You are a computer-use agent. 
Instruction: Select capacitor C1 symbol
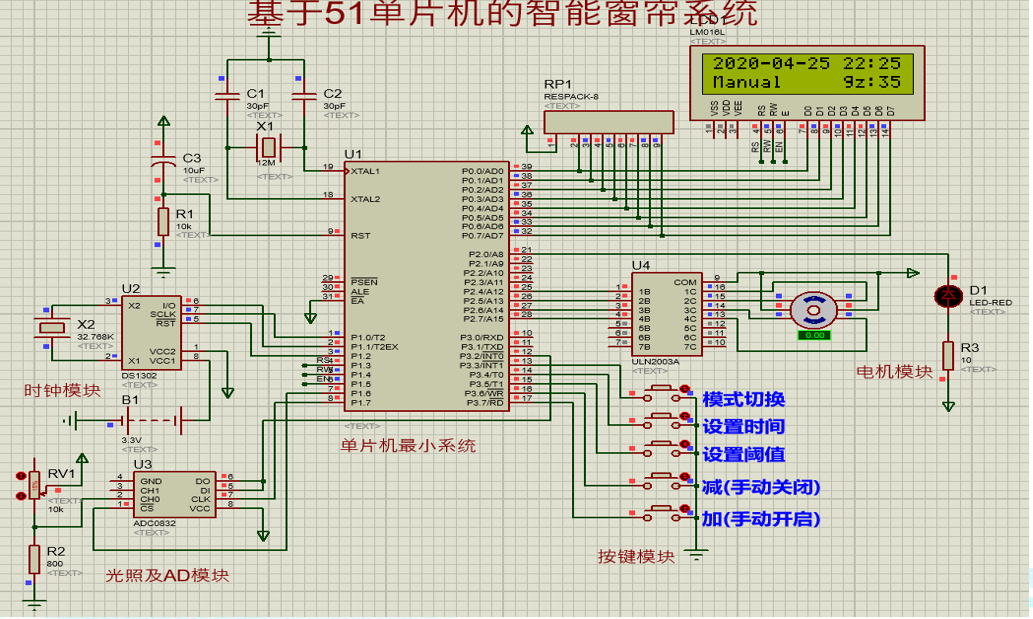point(227,97)
